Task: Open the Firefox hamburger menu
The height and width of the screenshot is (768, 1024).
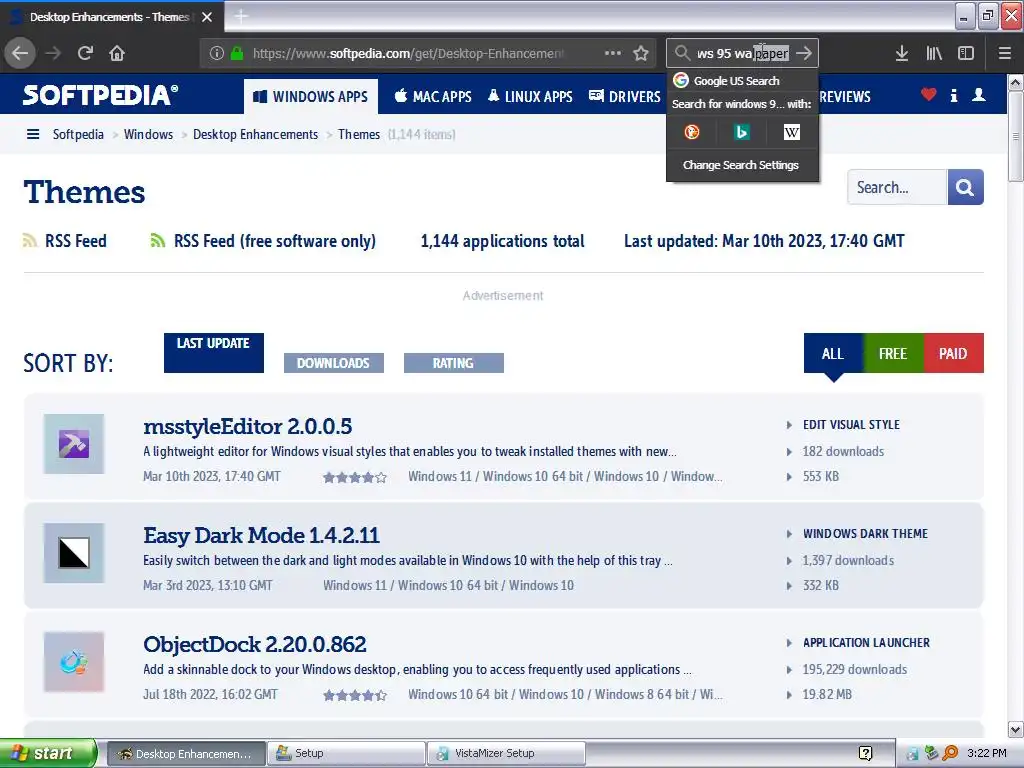Action: coord(1004,54)
